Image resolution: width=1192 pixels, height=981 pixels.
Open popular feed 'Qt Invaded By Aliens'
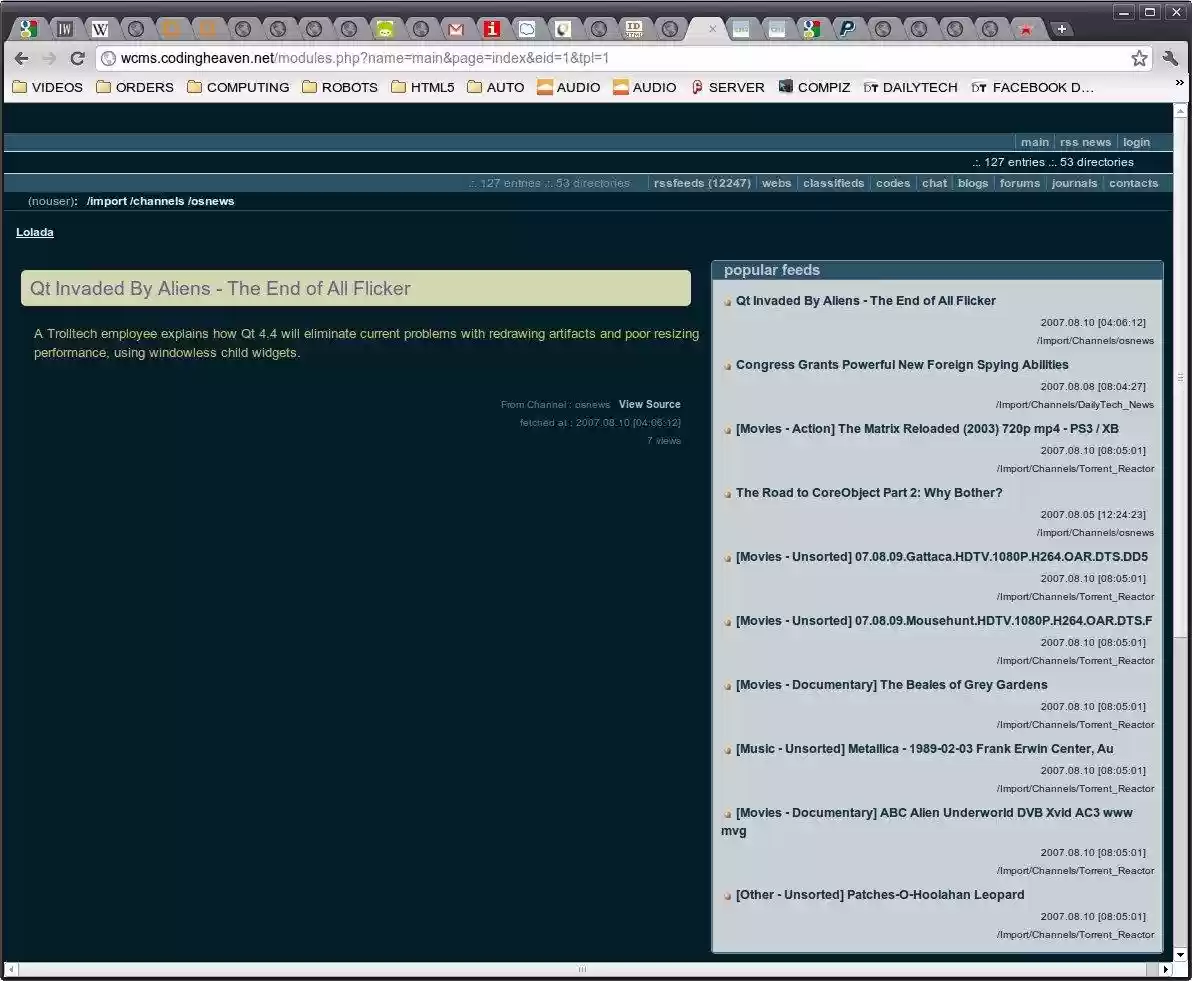(865, 301)
